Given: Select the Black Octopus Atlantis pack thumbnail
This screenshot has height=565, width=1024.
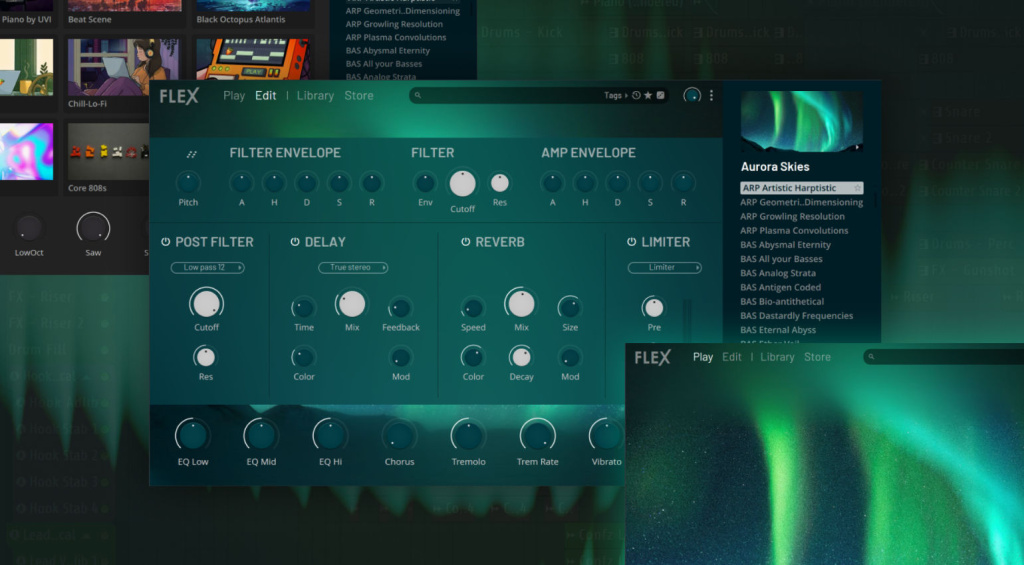Looking at the screenshot, I should [x=253, y=6].
